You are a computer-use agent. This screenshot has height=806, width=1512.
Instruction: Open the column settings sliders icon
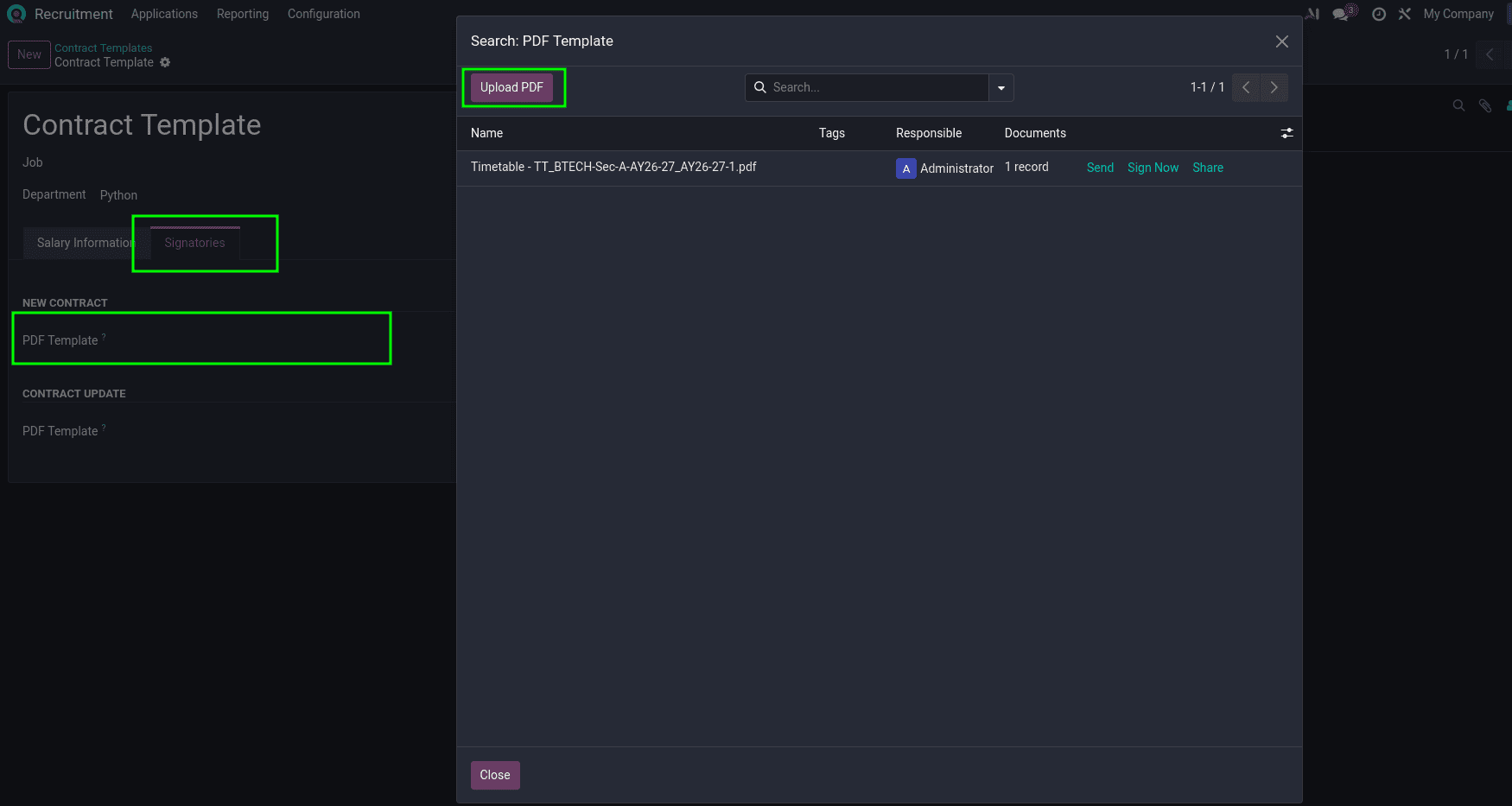click(1286, 133)
